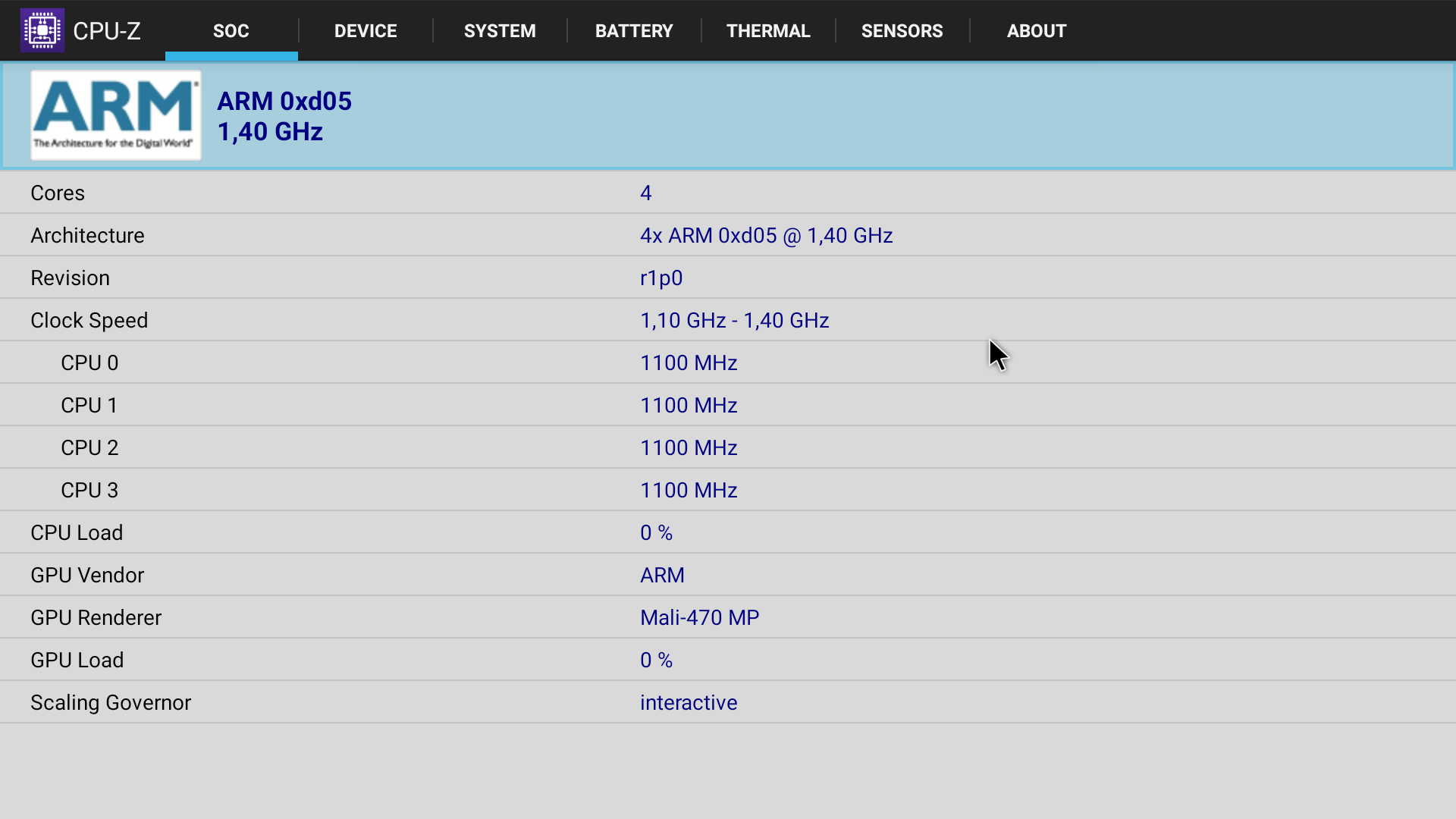Show the ABOUT tab

coord(1037,31)
